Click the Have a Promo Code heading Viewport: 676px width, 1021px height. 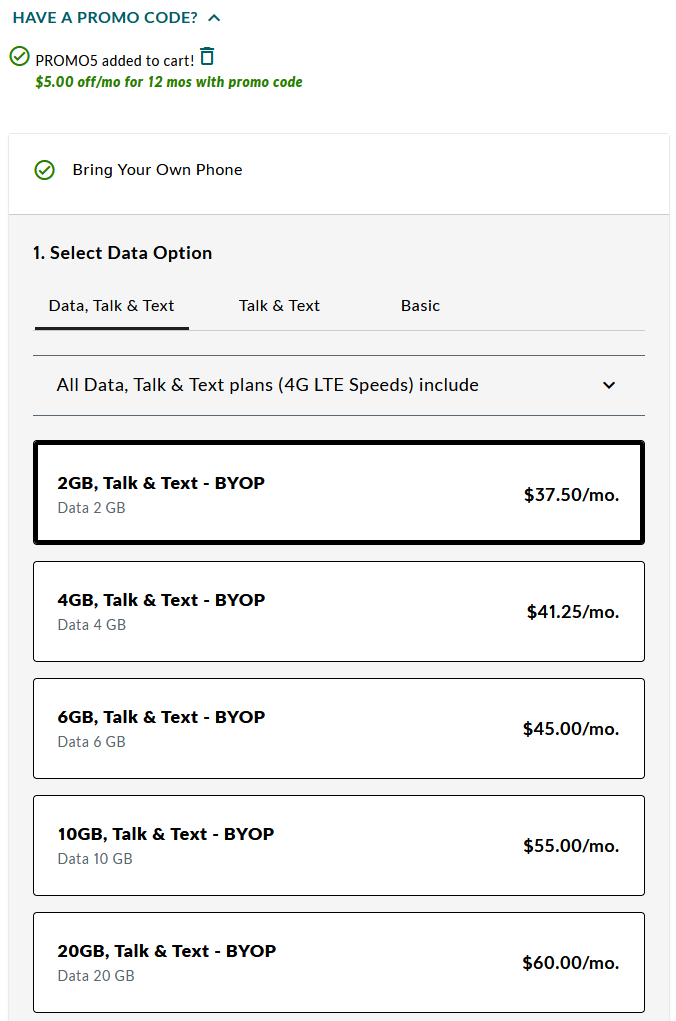click(105, 18)
